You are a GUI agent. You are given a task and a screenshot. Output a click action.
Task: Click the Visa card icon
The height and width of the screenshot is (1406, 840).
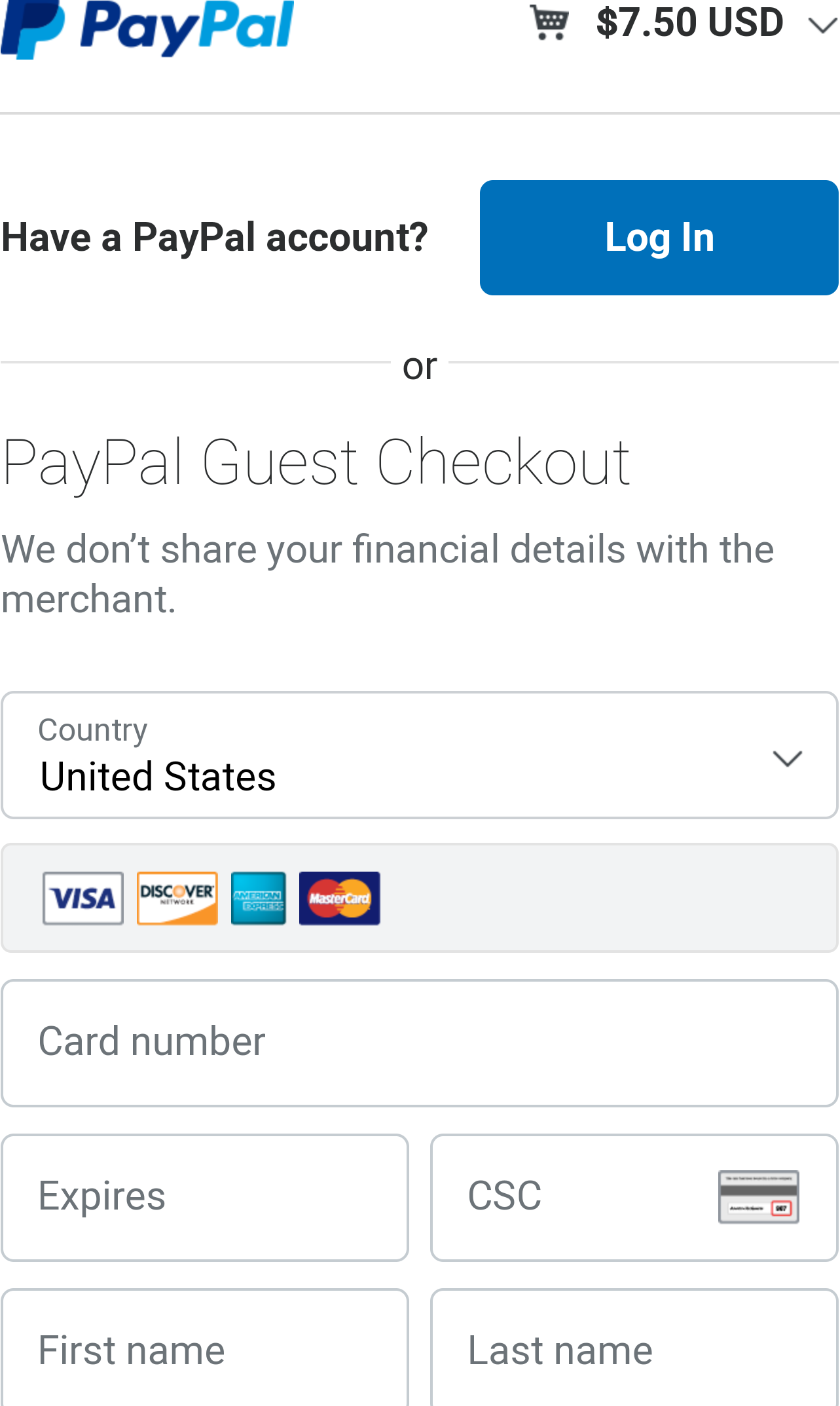point(83,898)
